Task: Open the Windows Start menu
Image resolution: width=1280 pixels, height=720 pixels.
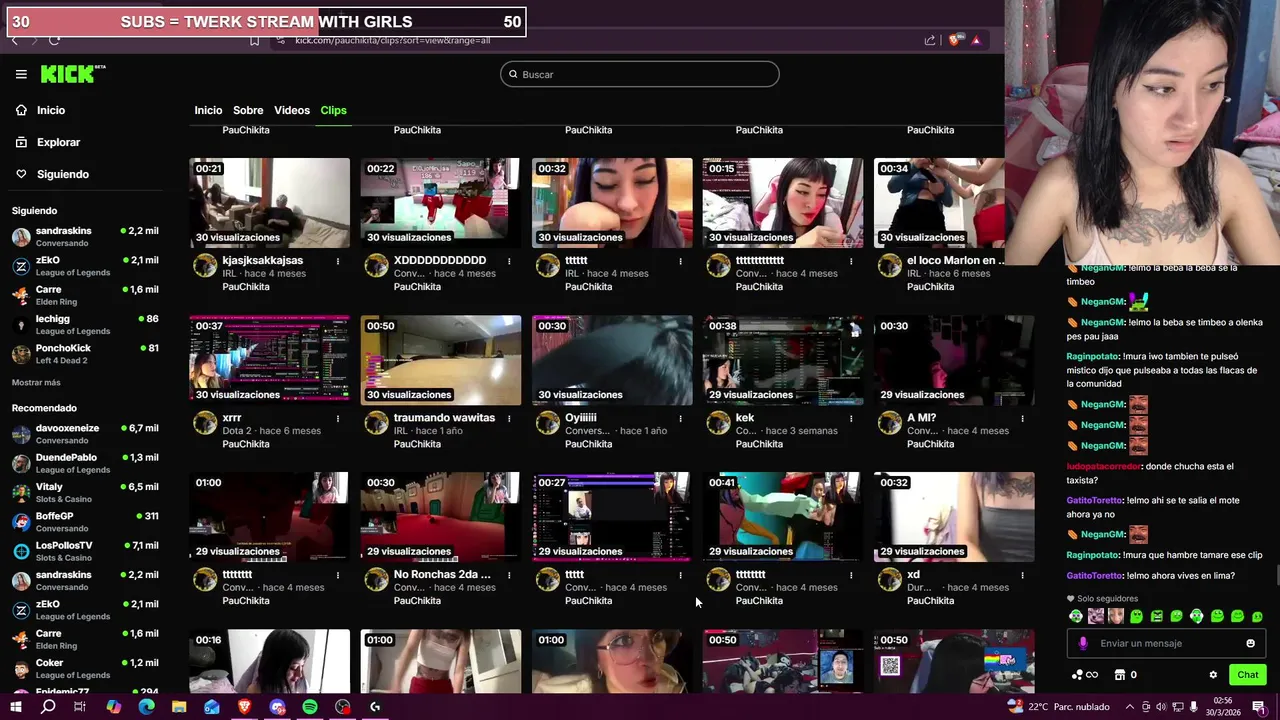Action: [x=16, y=707]
